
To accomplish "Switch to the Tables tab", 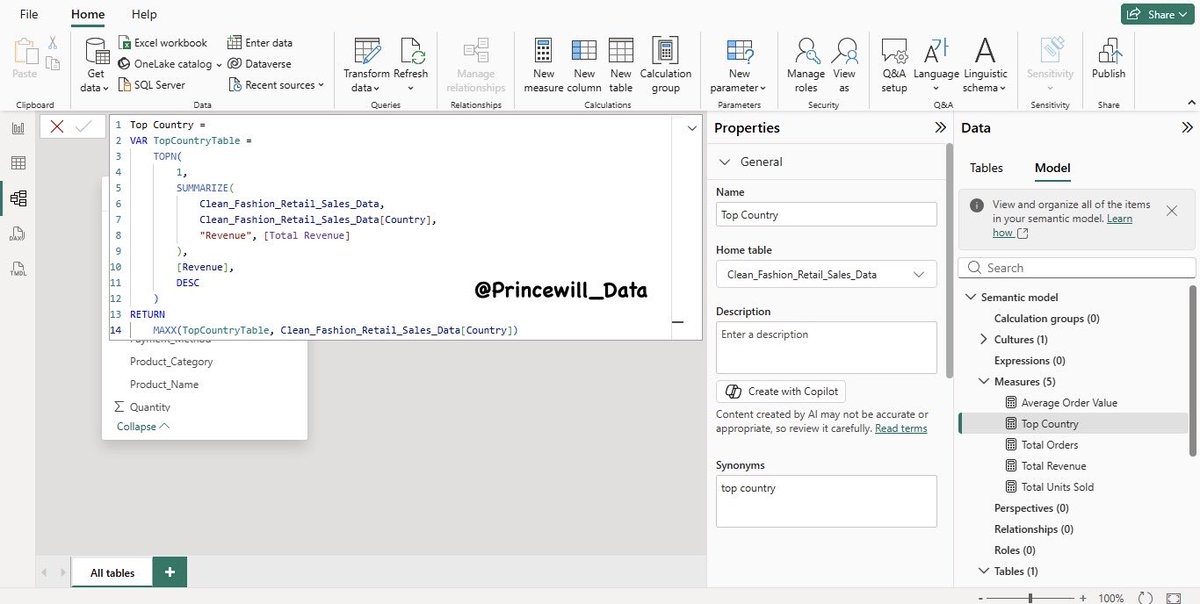I will tap(986, 168).
